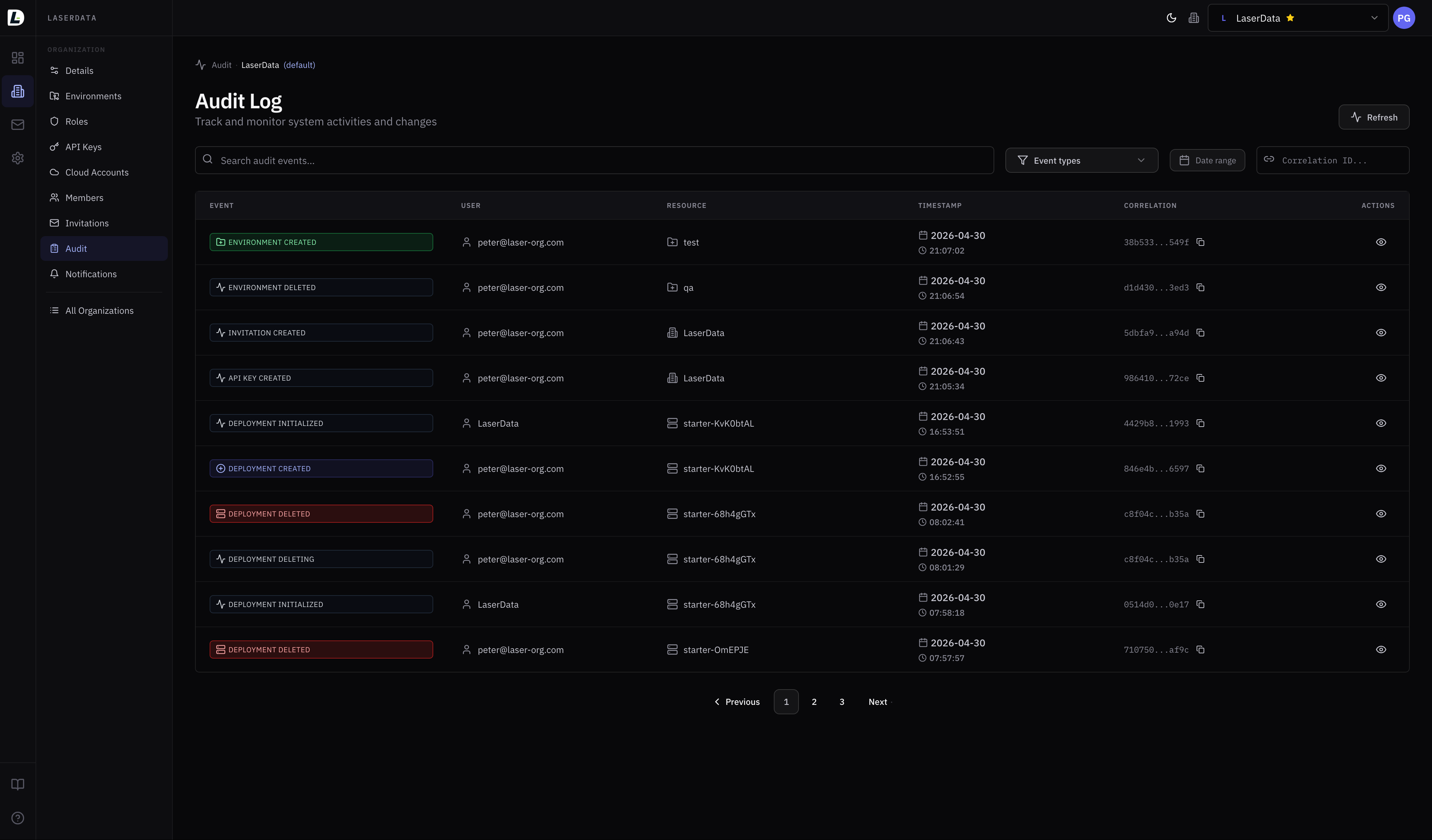
Task: Open the Date range picker
Action: pos(1207,160)
